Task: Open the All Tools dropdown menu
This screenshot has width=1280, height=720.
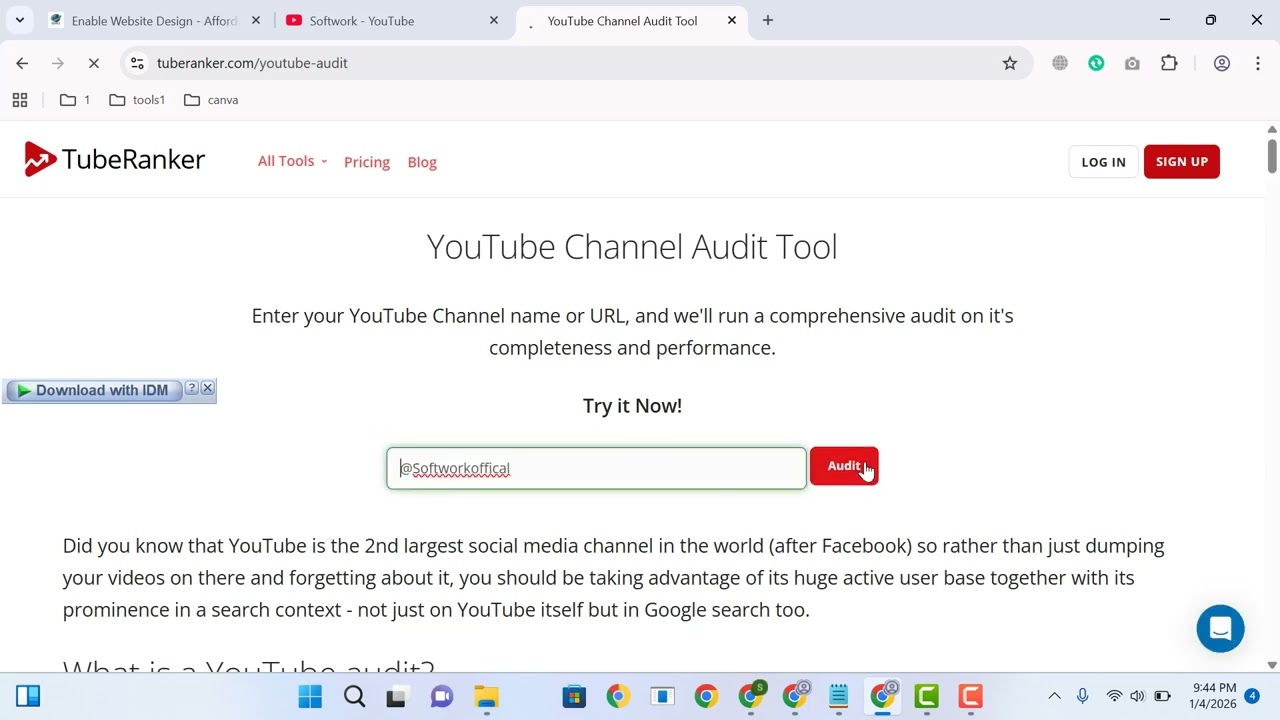Action: tap(292, 161)
